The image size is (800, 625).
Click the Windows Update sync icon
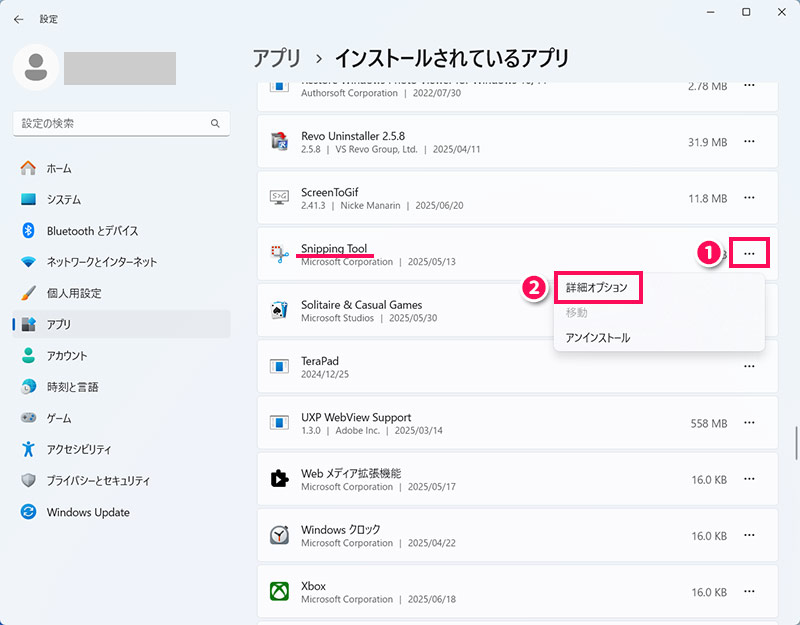tap(28, 512)
